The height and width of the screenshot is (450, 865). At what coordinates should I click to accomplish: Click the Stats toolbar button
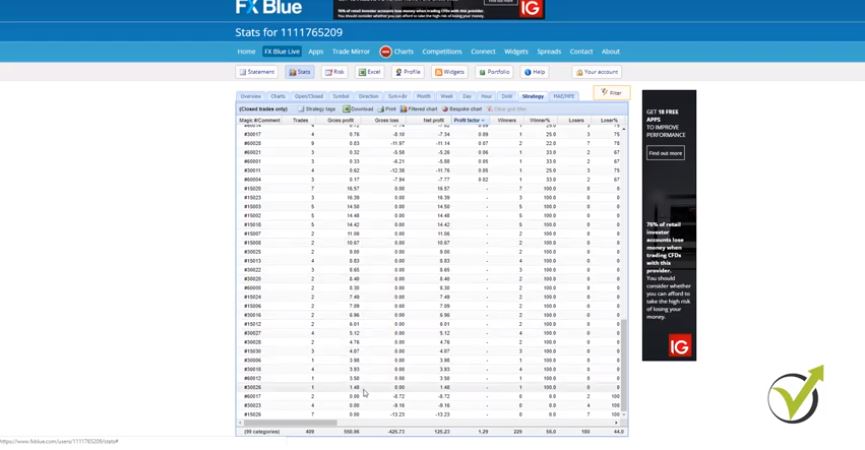[300, 72]
